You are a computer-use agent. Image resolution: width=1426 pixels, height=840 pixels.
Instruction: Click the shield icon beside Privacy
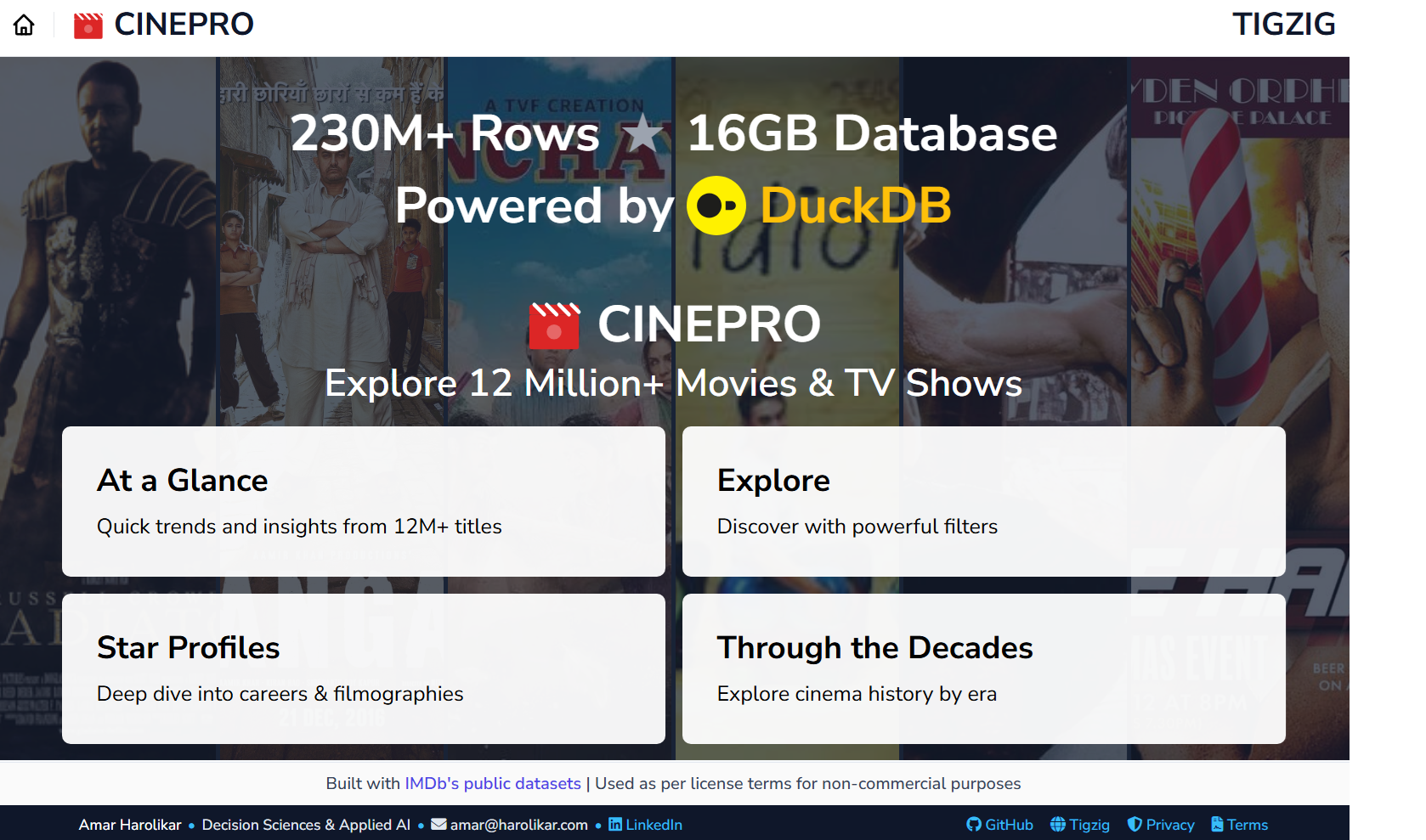(x=1135, y=824)
